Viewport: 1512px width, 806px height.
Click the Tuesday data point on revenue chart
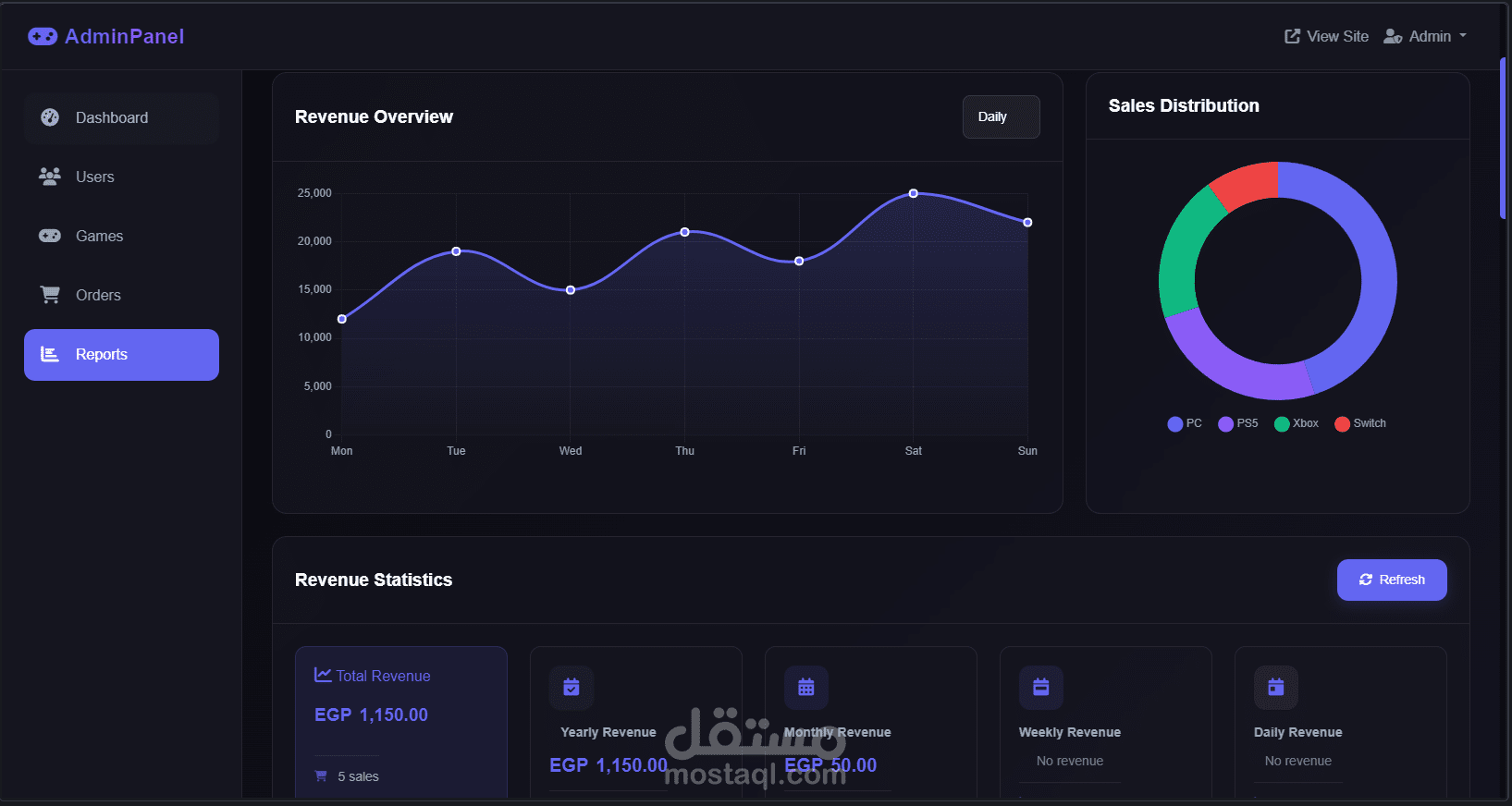point(456,251)
